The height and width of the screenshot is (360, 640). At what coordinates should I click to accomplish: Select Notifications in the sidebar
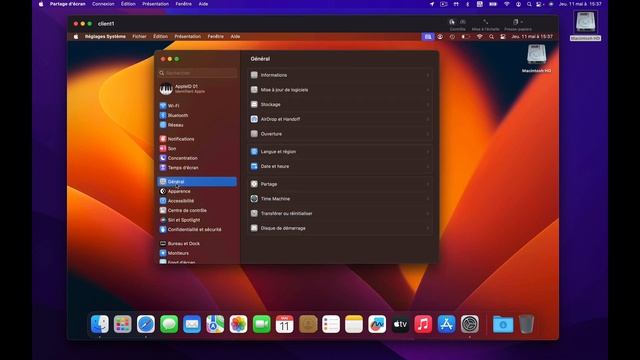[x=197, y=139]
